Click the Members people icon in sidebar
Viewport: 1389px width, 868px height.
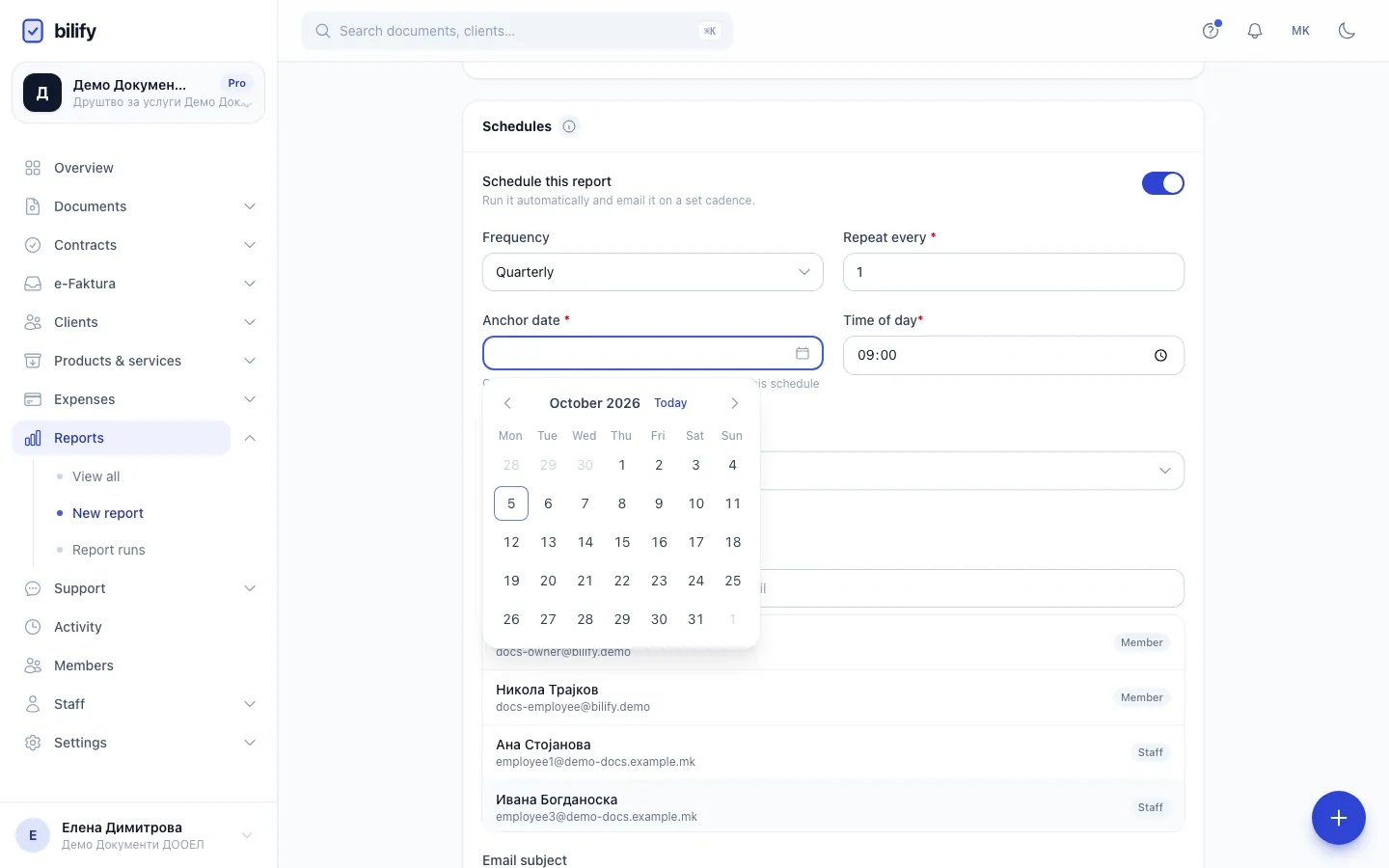click(x=33, y=665)
